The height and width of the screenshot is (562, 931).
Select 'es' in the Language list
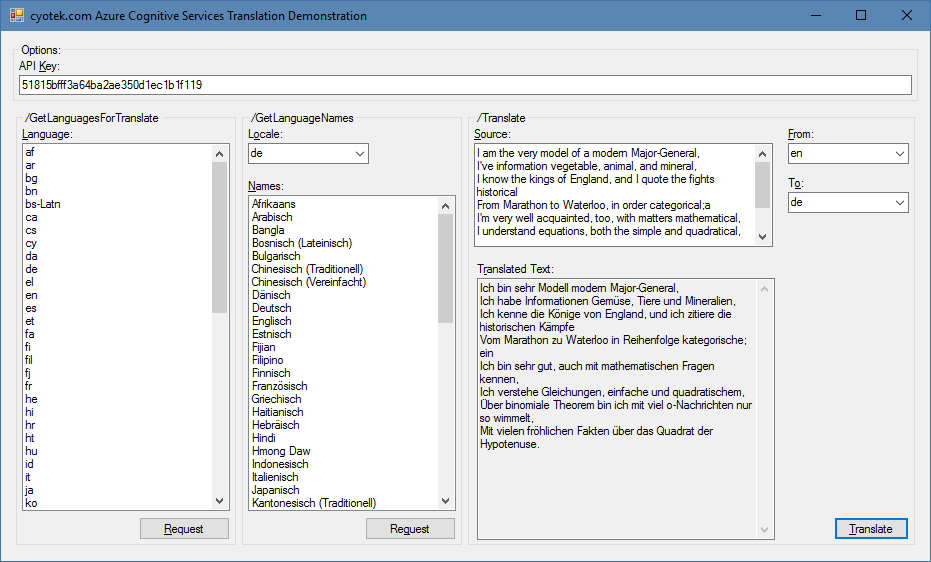click(x=118, y=309)
